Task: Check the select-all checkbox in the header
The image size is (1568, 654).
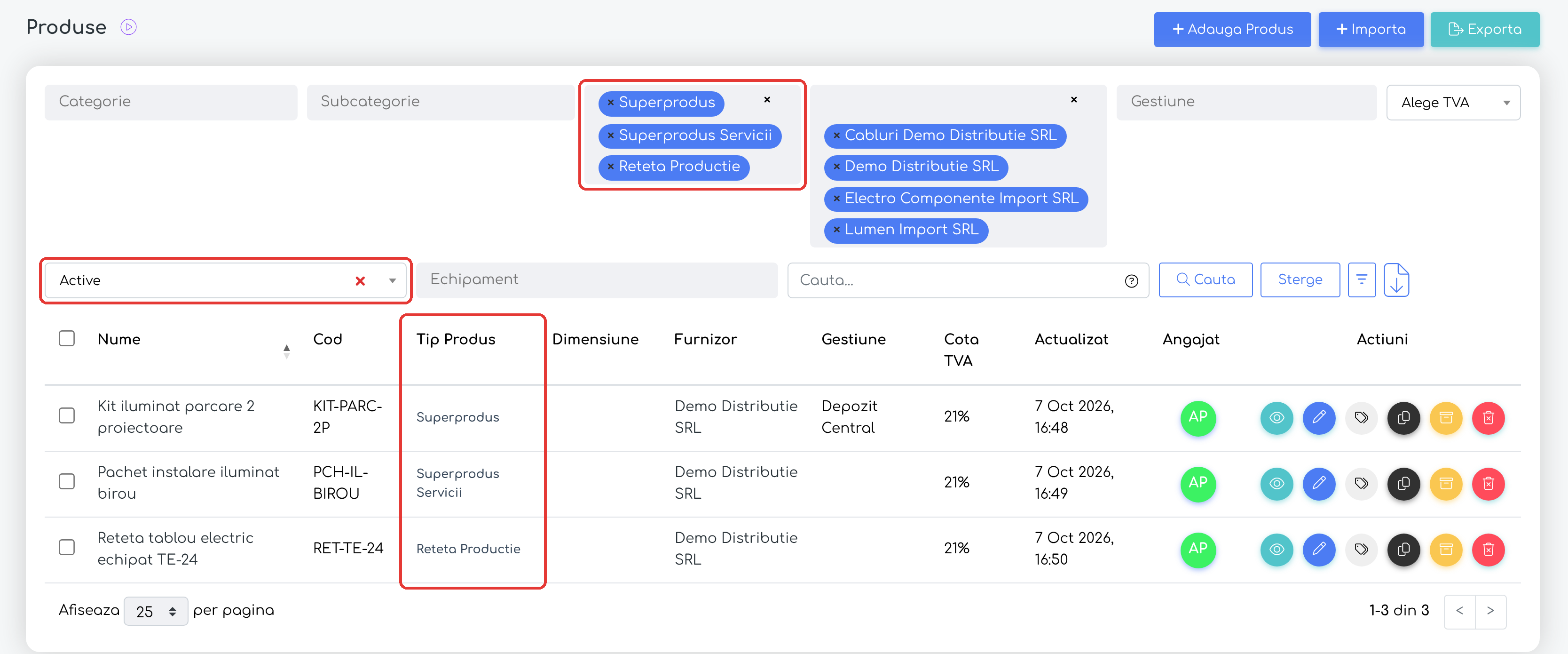Action: point(67,339)
